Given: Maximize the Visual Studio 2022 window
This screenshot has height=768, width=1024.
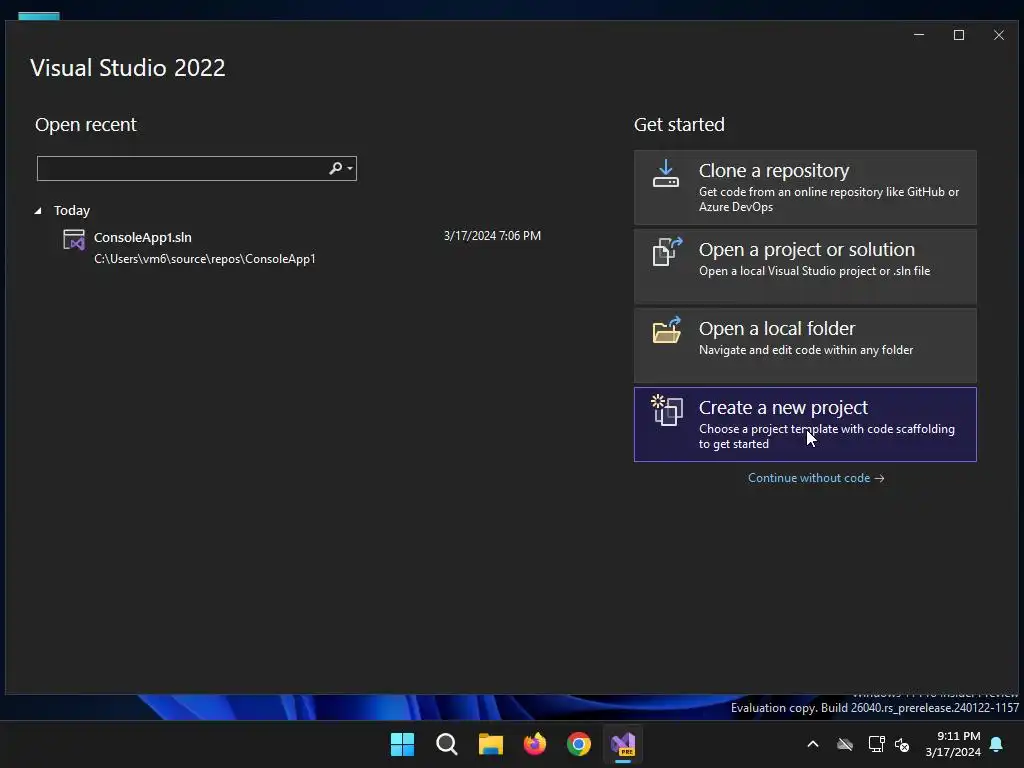Looking at the screenshot, I should (x=959, y=35).
